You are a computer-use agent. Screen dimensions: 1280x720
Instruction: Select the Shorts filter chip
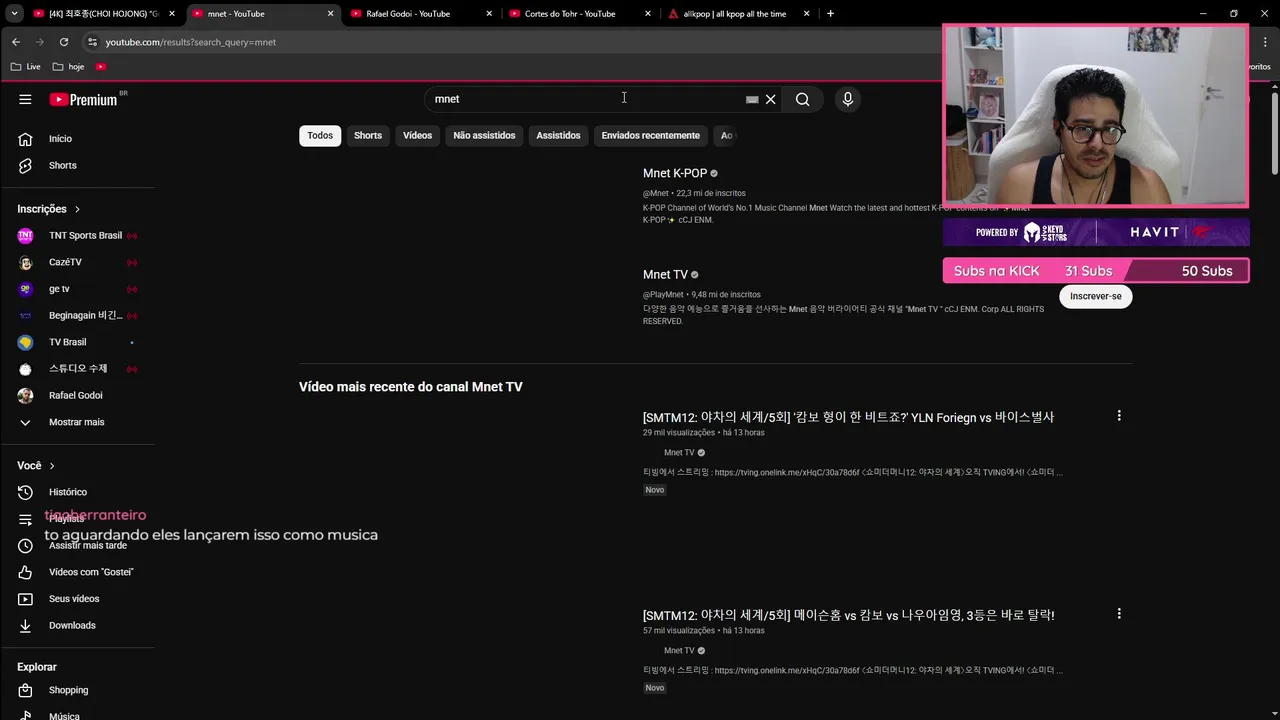pos(368,136)
